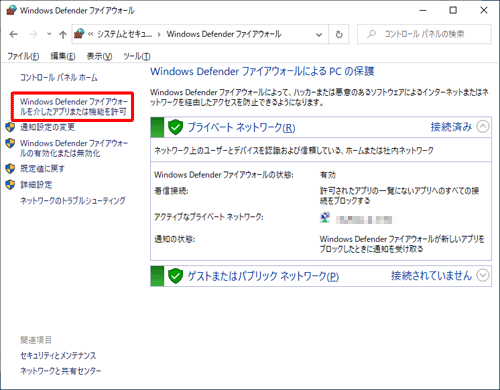This screenshot has height=390, width=500.
Task: Close the firewall window
Action: pos(484,10)
